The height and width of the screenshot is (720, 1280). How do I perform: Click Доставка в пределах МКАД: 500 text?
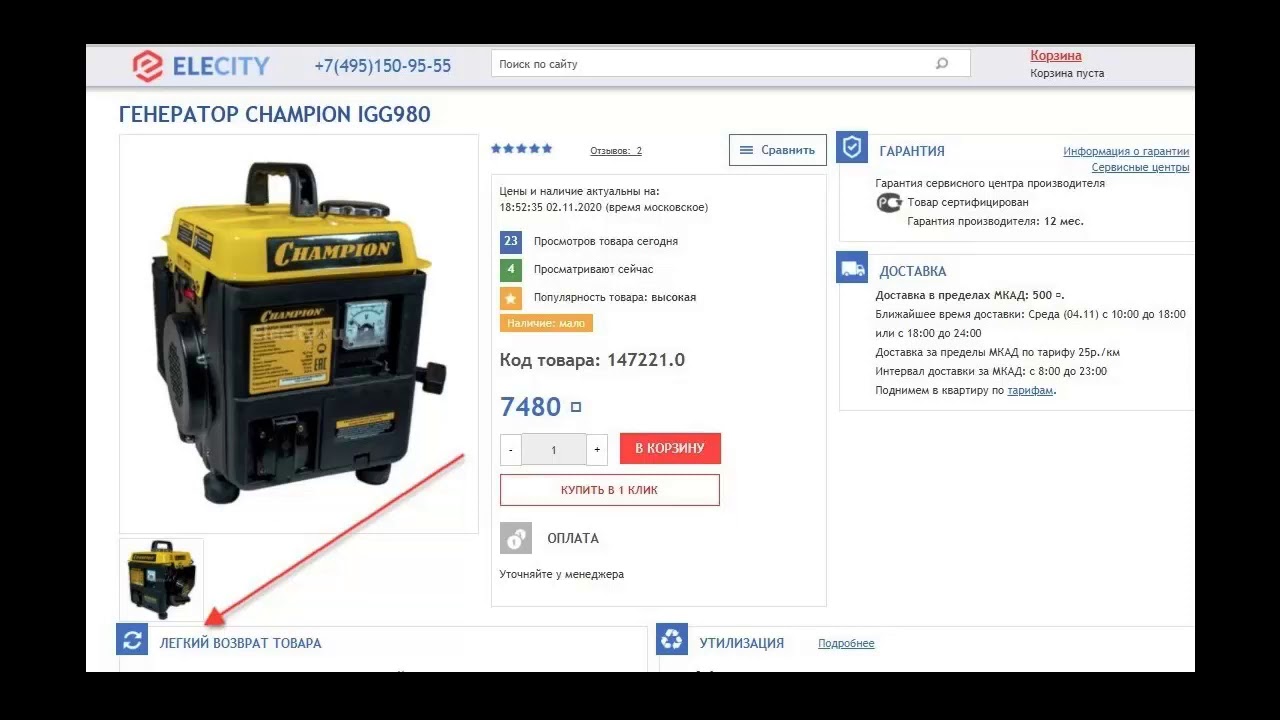pos(970,295)
